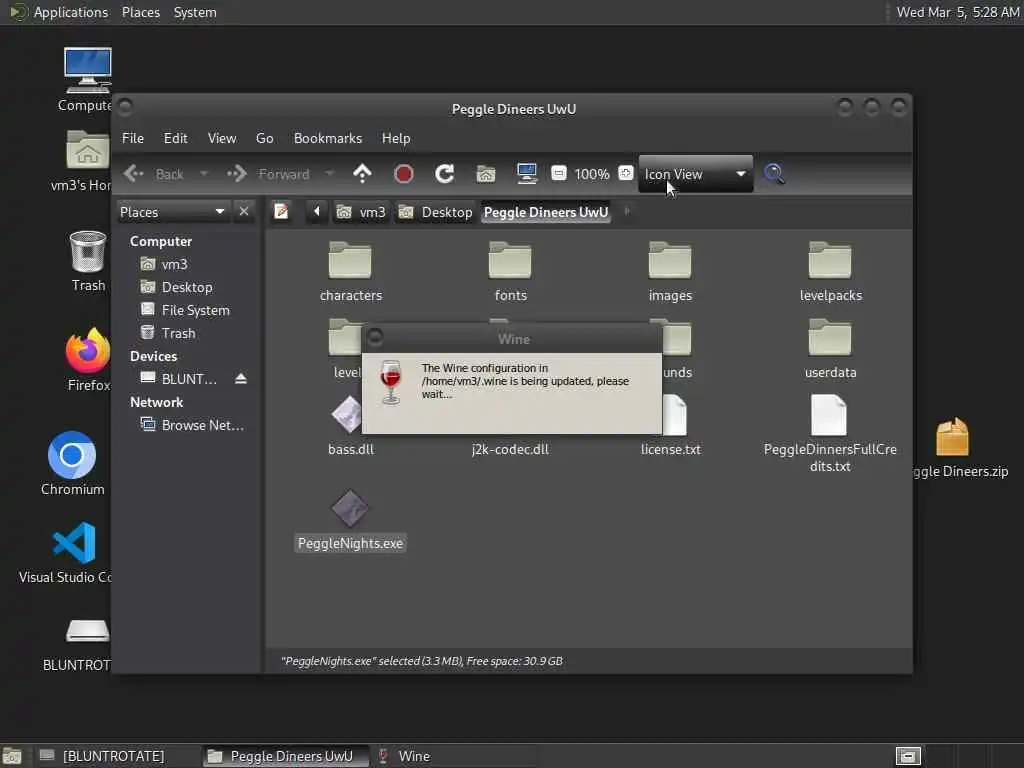Open the images folder

coord(670,272)
